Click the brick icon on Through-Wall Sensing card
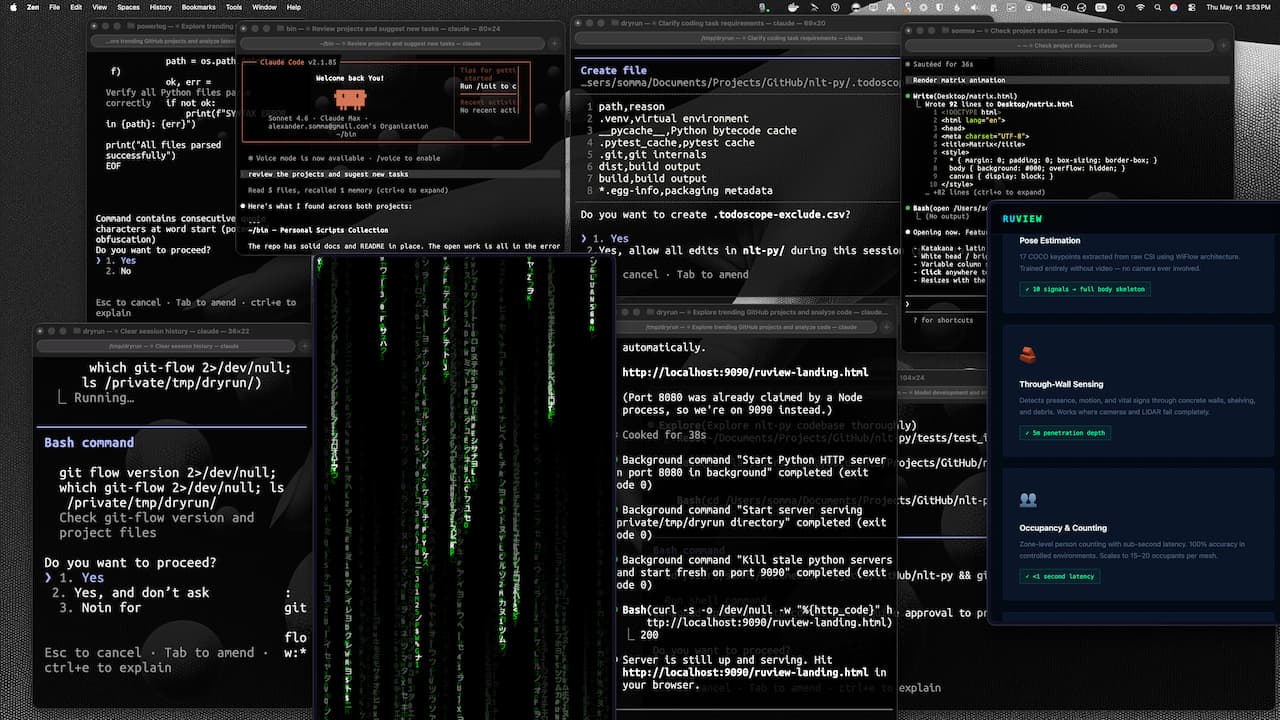 tap(1027, 355)
